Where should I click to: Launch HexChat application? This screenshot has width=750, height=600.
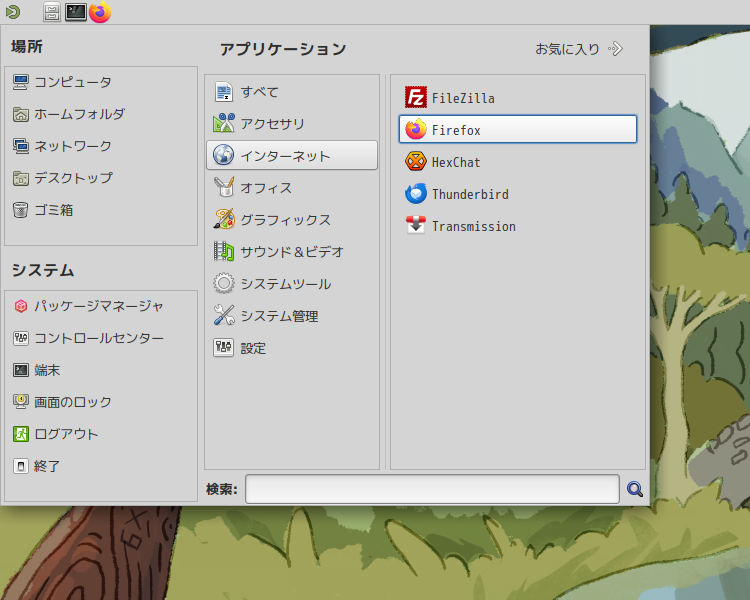518,162
